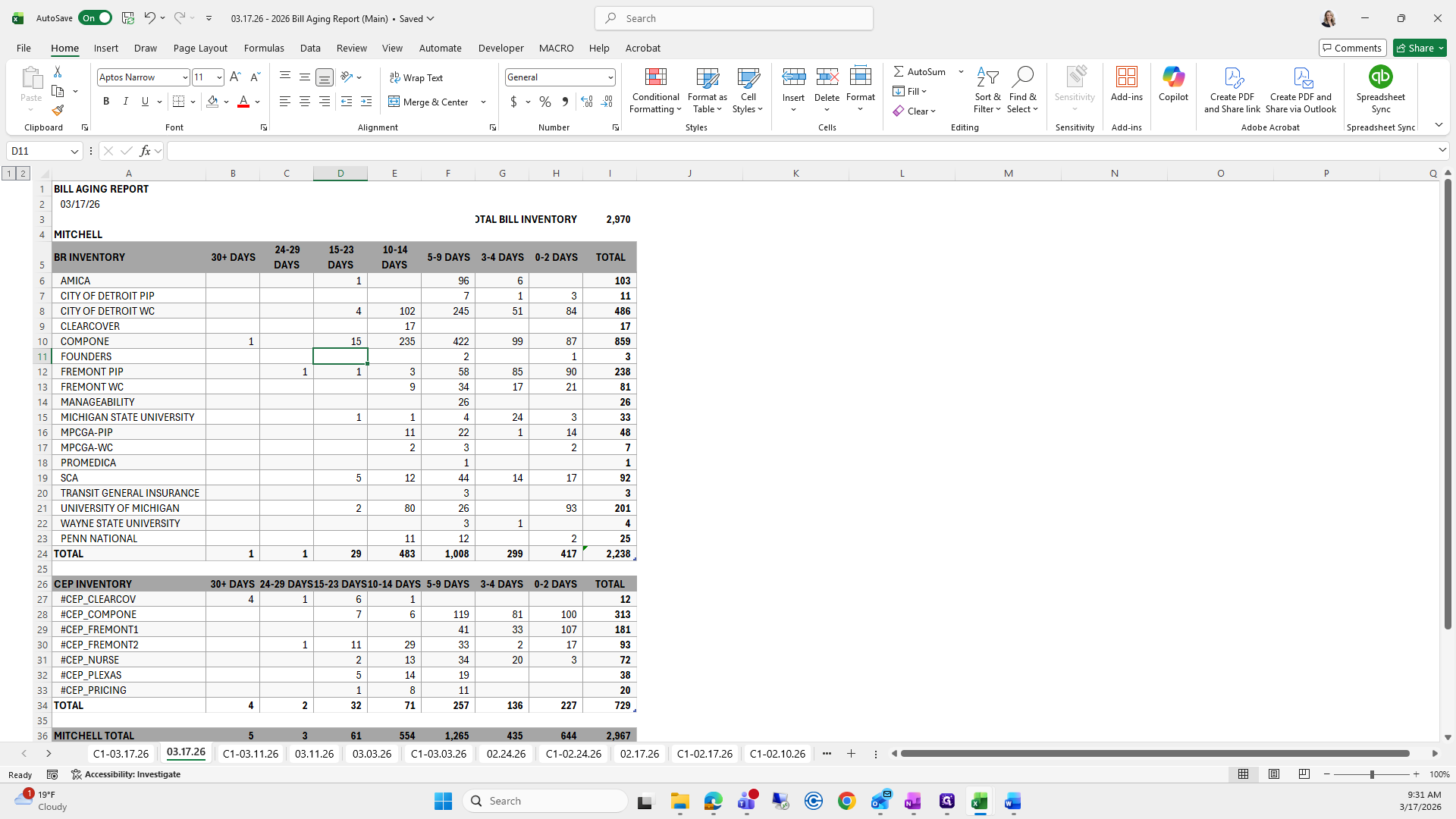Viewport: 1456px width, 819px height.
Task: Toggle Wrap Text on the cell
Action: click(416, 77)
